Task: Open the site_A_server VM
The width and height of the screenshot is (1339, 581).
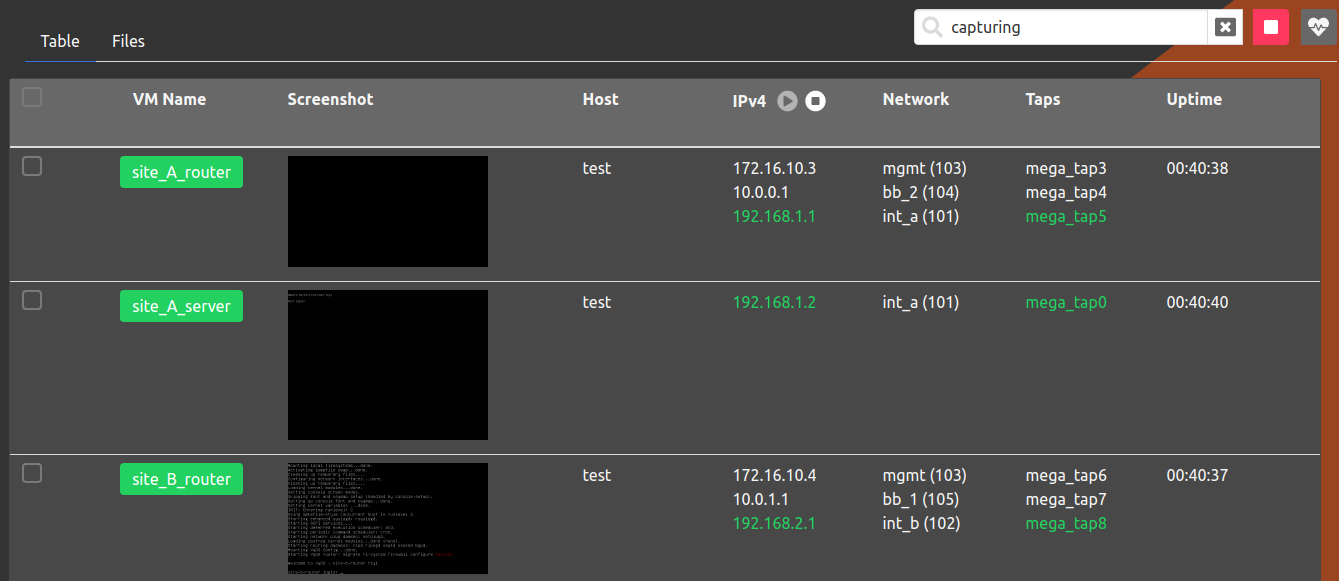Action: point(181,305)
